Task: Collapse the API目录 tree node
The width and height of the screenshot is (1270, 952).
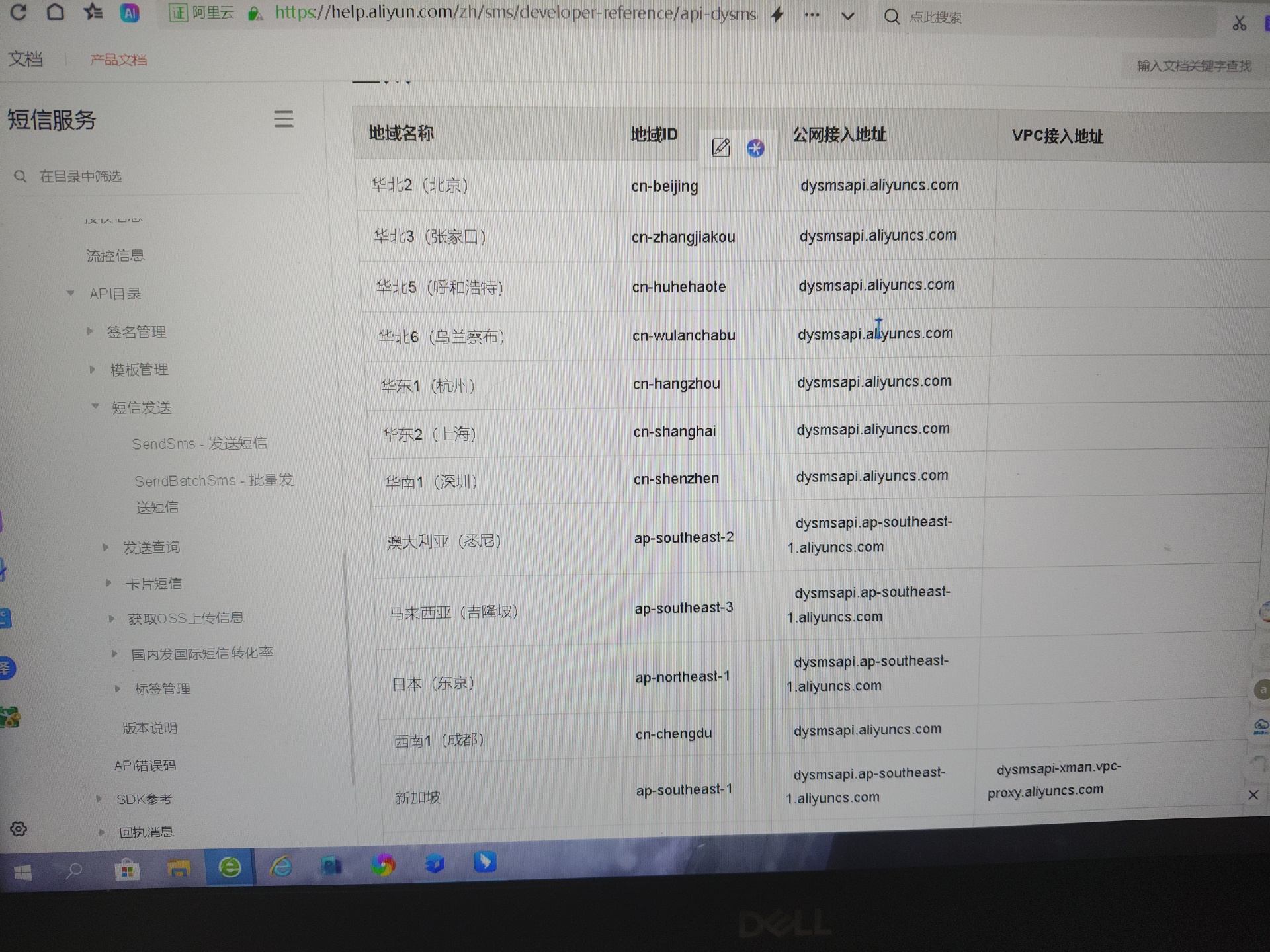Action: pyautogui.click(x=70, y=293)
